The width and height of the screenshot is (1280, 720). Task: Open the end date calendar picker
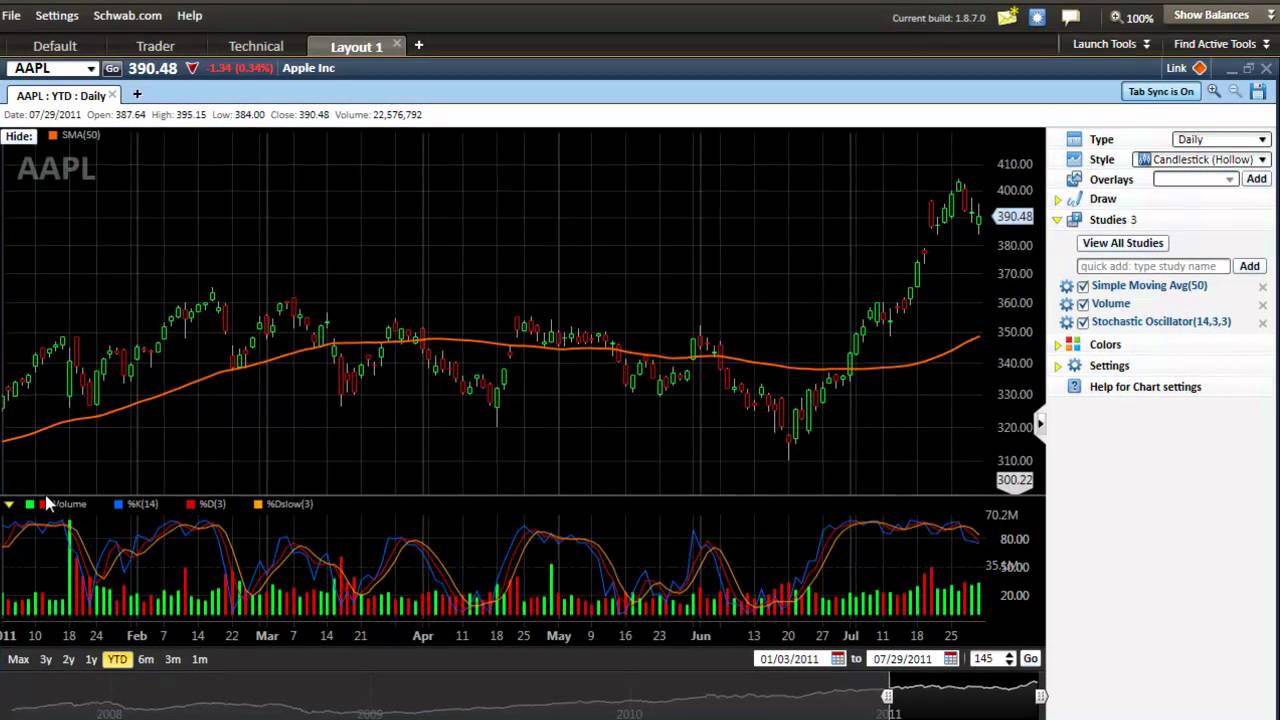tap(951, 658)
